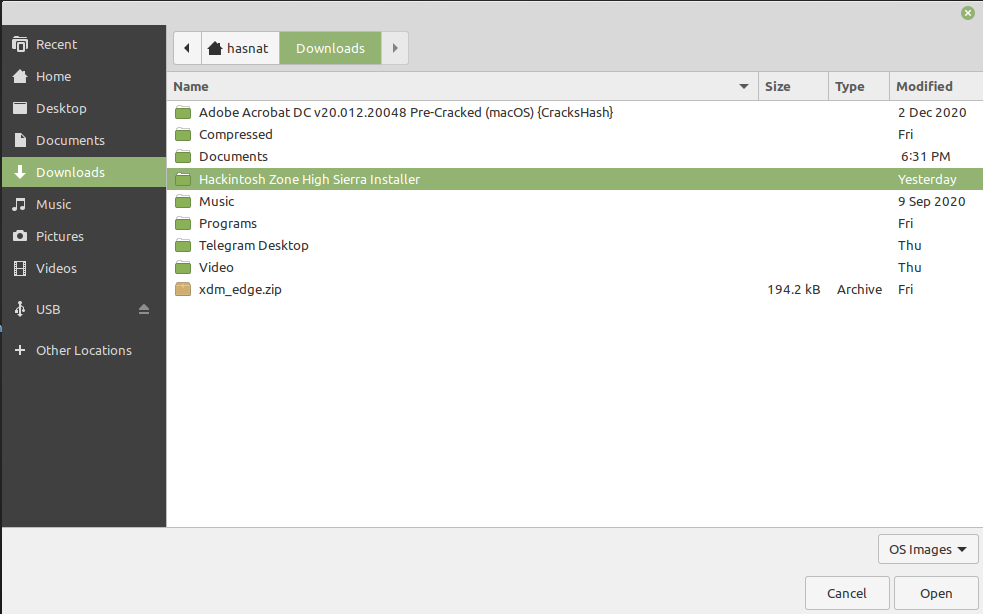Screen dimensions: 983x614
Task: Open Other Locations
Action: pyautogui.click(x=83, y=351)
